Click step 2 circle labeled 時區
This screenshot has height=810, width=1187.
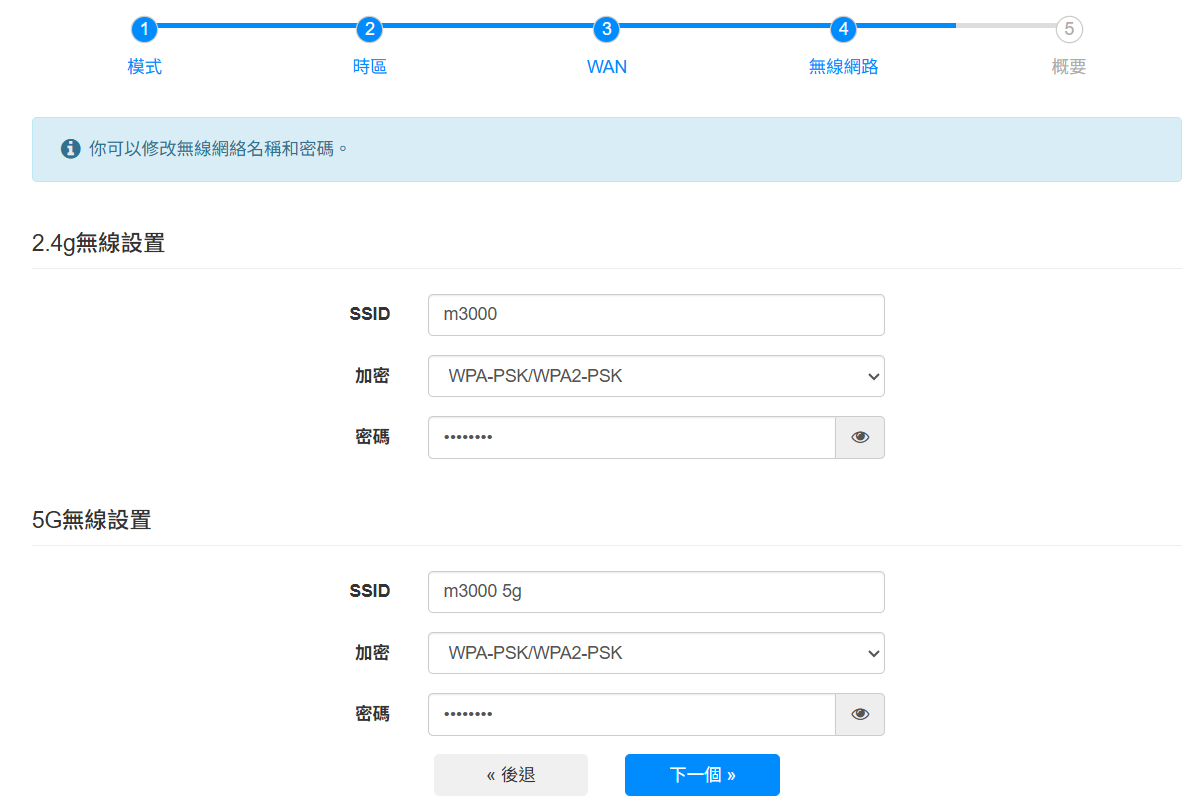pyautogui.click(x=369, y=29)
